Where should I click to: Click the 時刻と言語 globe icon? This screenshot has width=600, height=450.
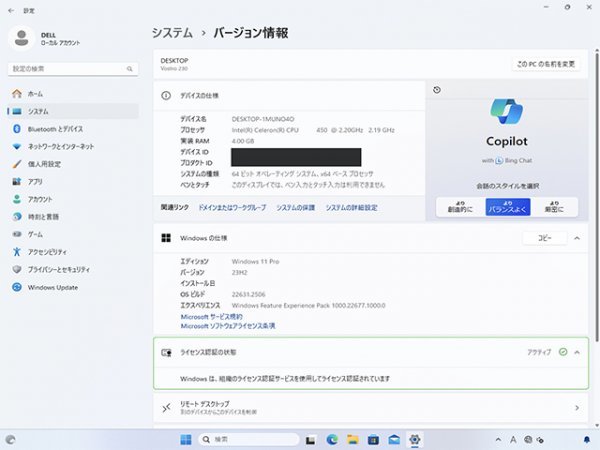17,217
